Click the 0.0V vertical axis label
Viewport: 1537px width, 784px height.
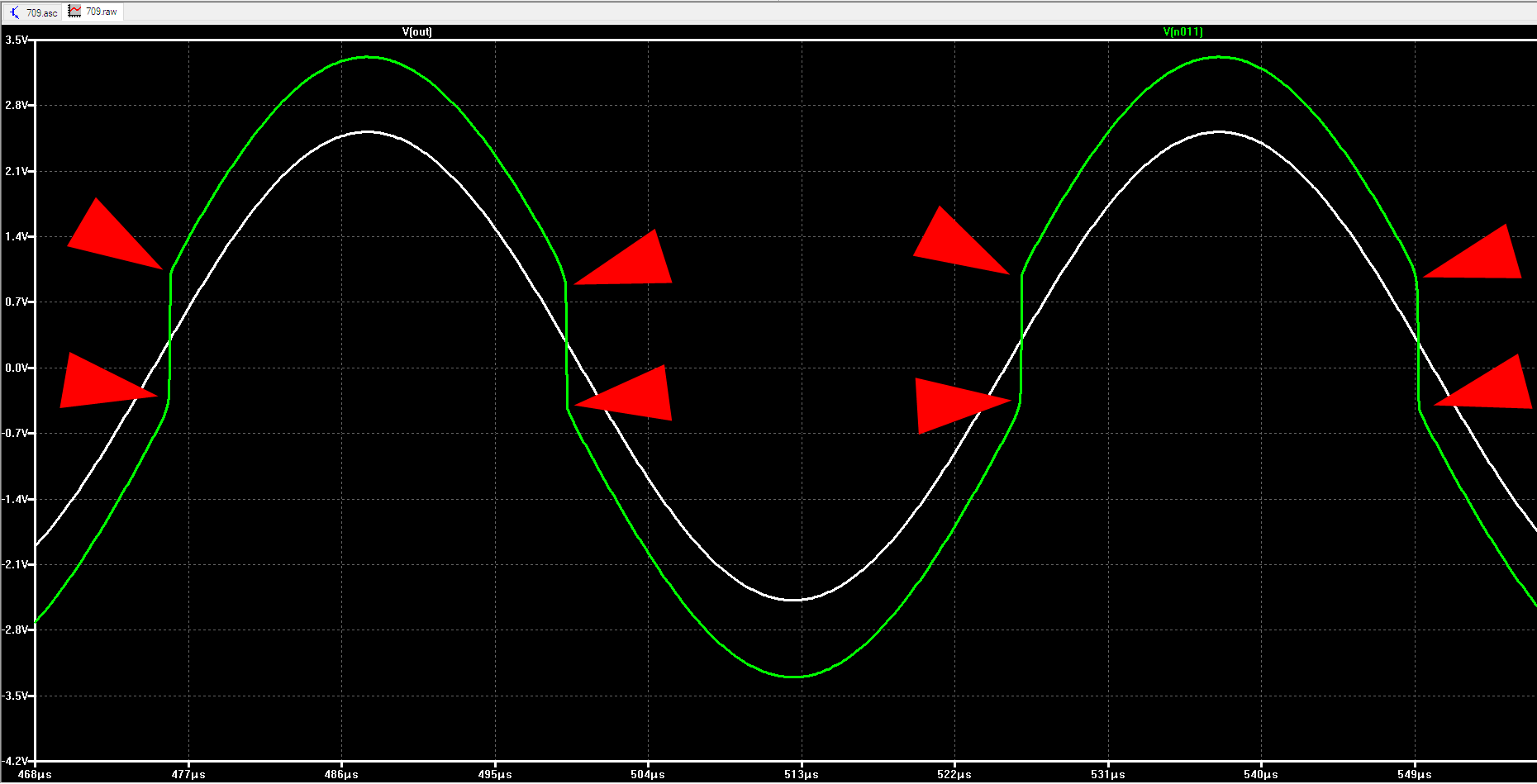(x=17, y=368)
